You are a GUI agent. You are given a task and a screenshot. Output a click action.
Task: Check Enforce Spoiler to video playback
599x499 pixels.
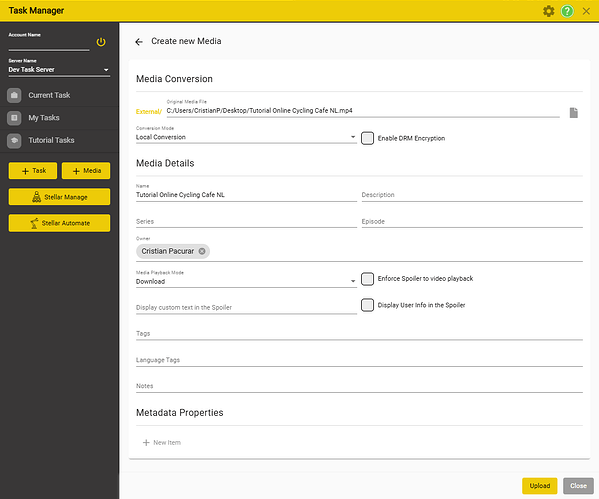[x=367, y=279]
